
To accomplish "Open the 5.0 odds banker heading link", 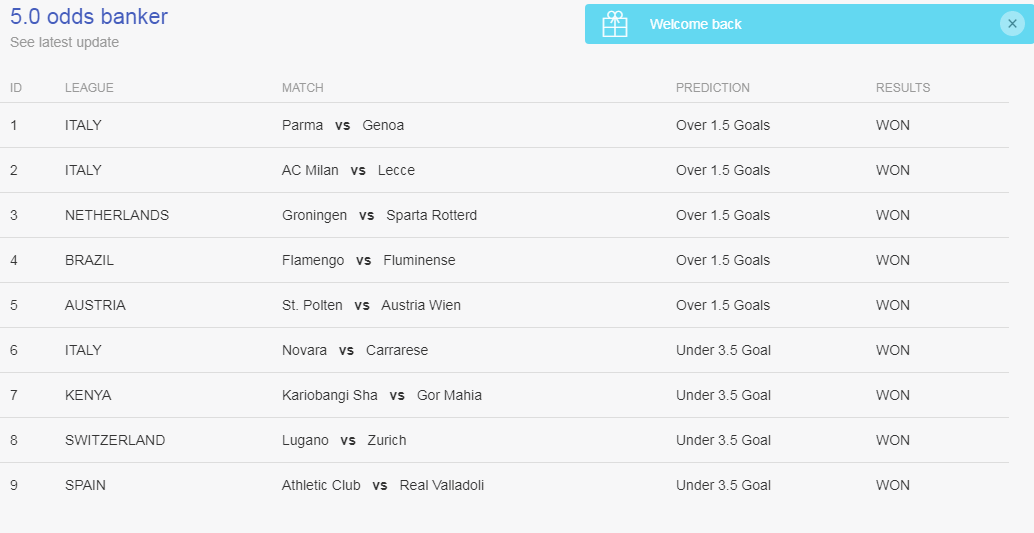I will click(x=89, y=16).
